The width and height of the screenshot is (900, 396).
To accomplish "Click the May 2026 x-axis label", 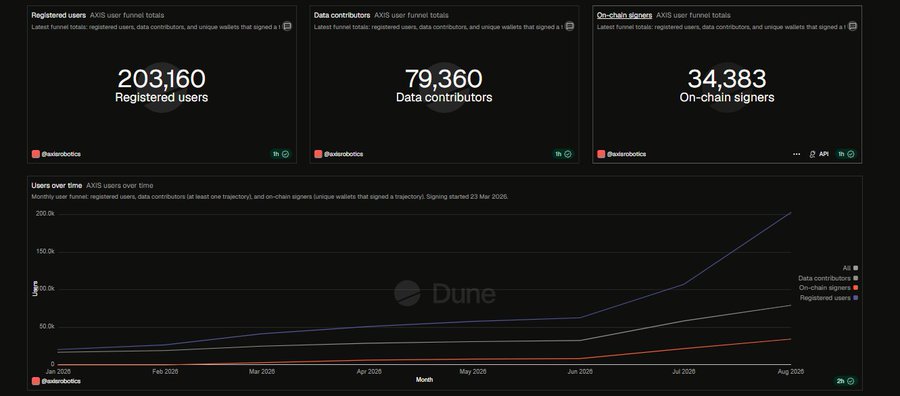I will (473, 371).
